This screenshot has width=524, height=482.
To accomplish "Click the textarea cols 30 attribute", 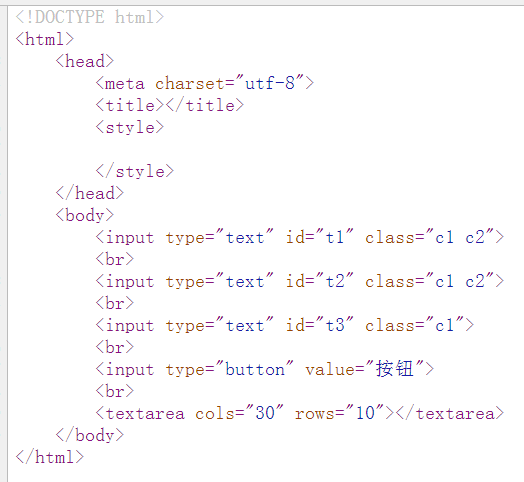I will [240, 413].
